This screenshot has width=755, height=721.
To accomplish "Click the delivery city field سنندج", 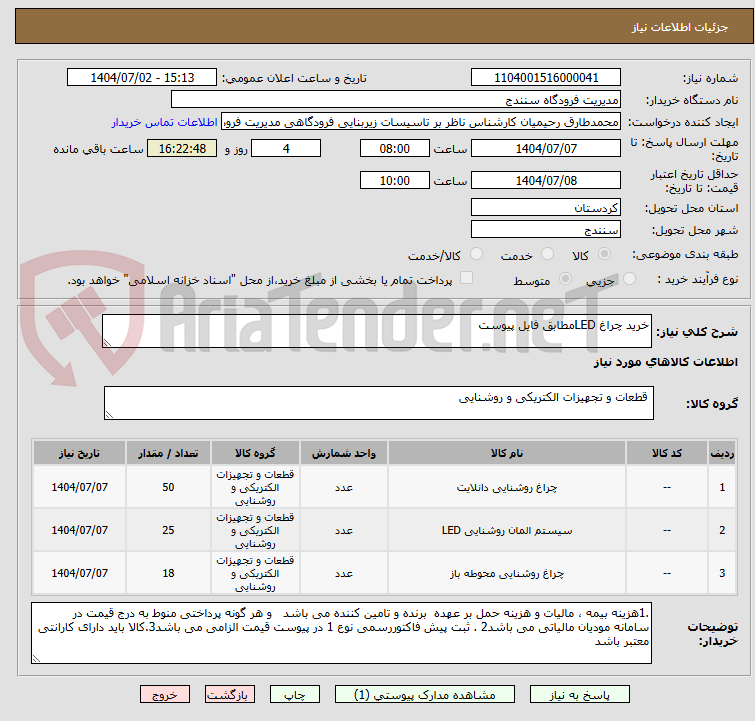I will 546,230.
